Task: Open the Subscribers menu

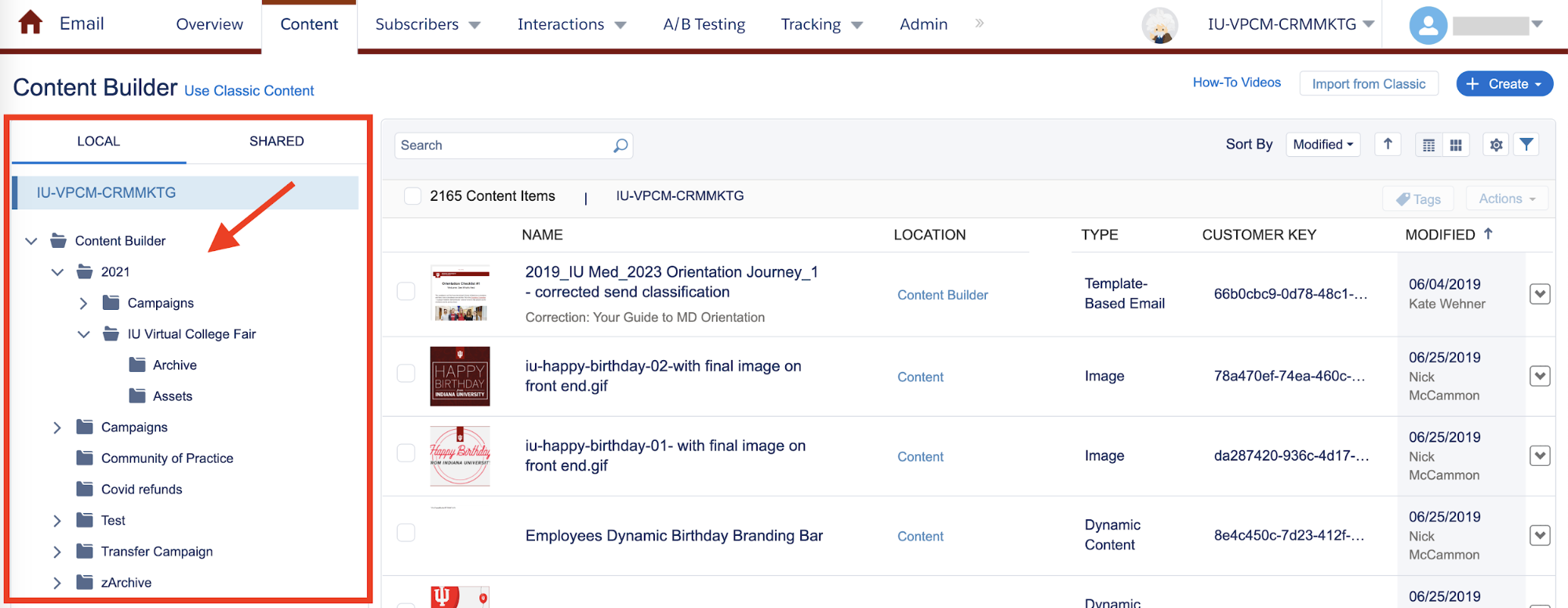Action: click(x=427, y=24)
